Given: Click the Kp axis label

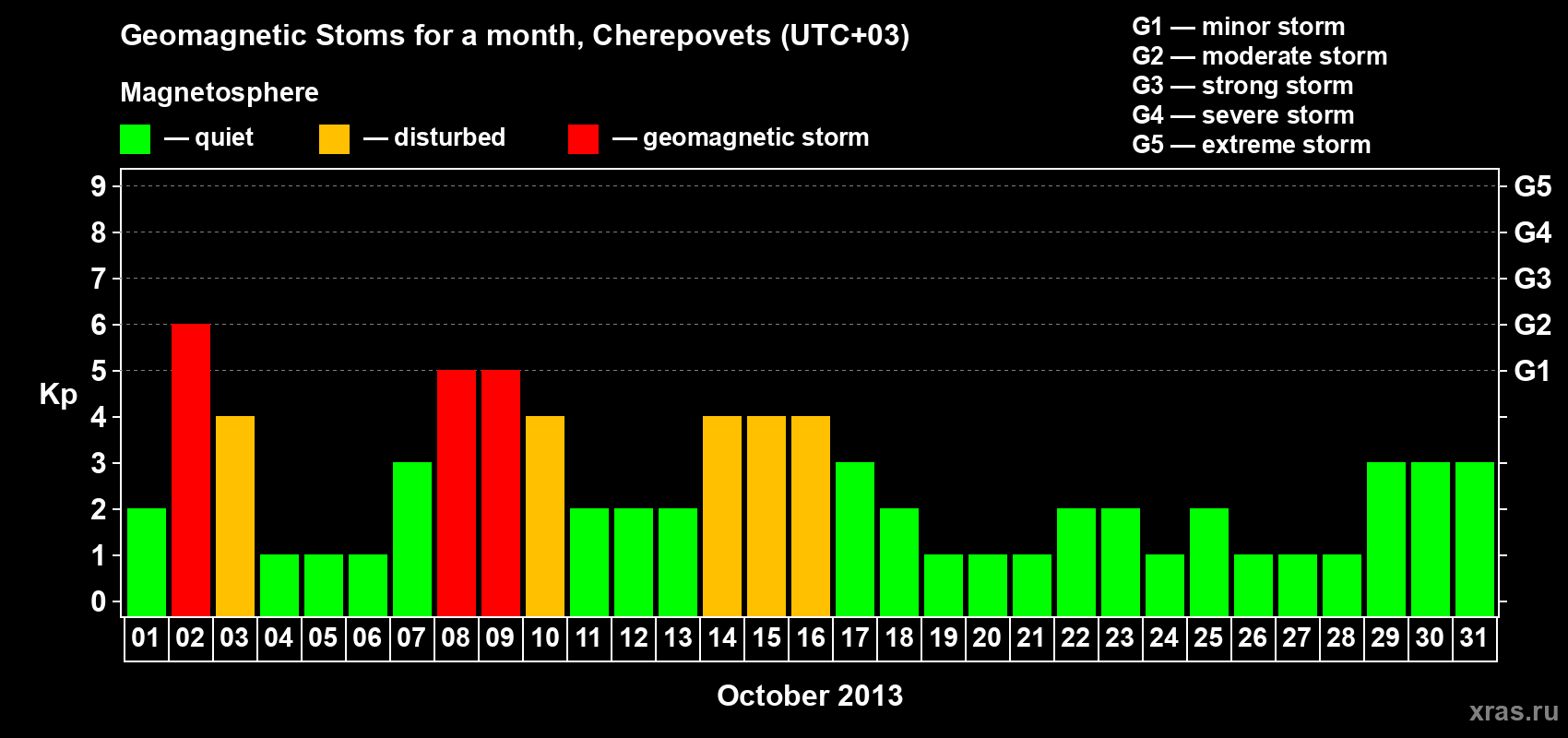Looking at the screenshot, I should click(58, 395).
